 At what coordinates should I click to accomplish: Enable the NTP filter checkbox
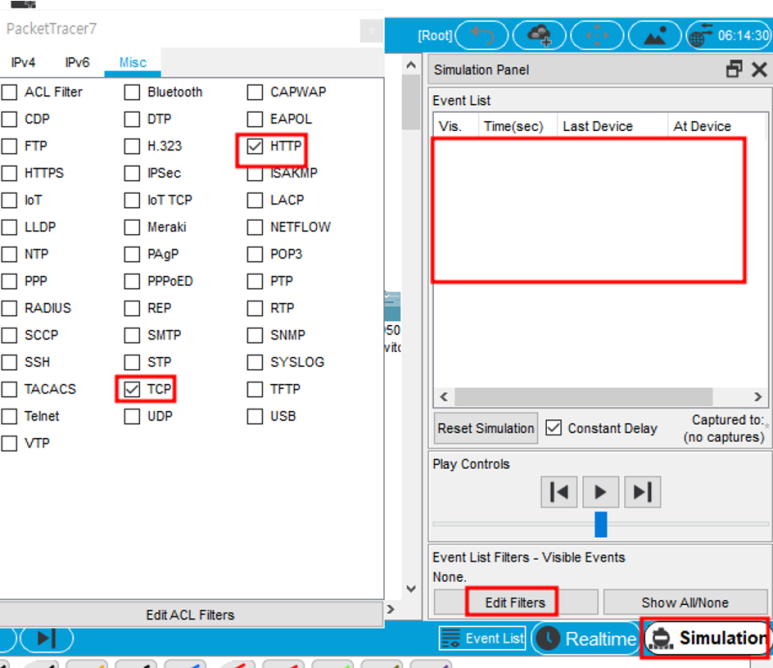click(9, 254)
